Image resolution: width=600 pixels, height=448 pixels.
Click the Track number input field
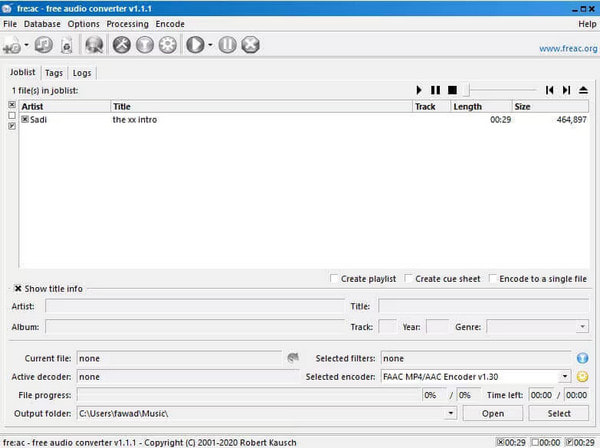click(x=388, y=327)
